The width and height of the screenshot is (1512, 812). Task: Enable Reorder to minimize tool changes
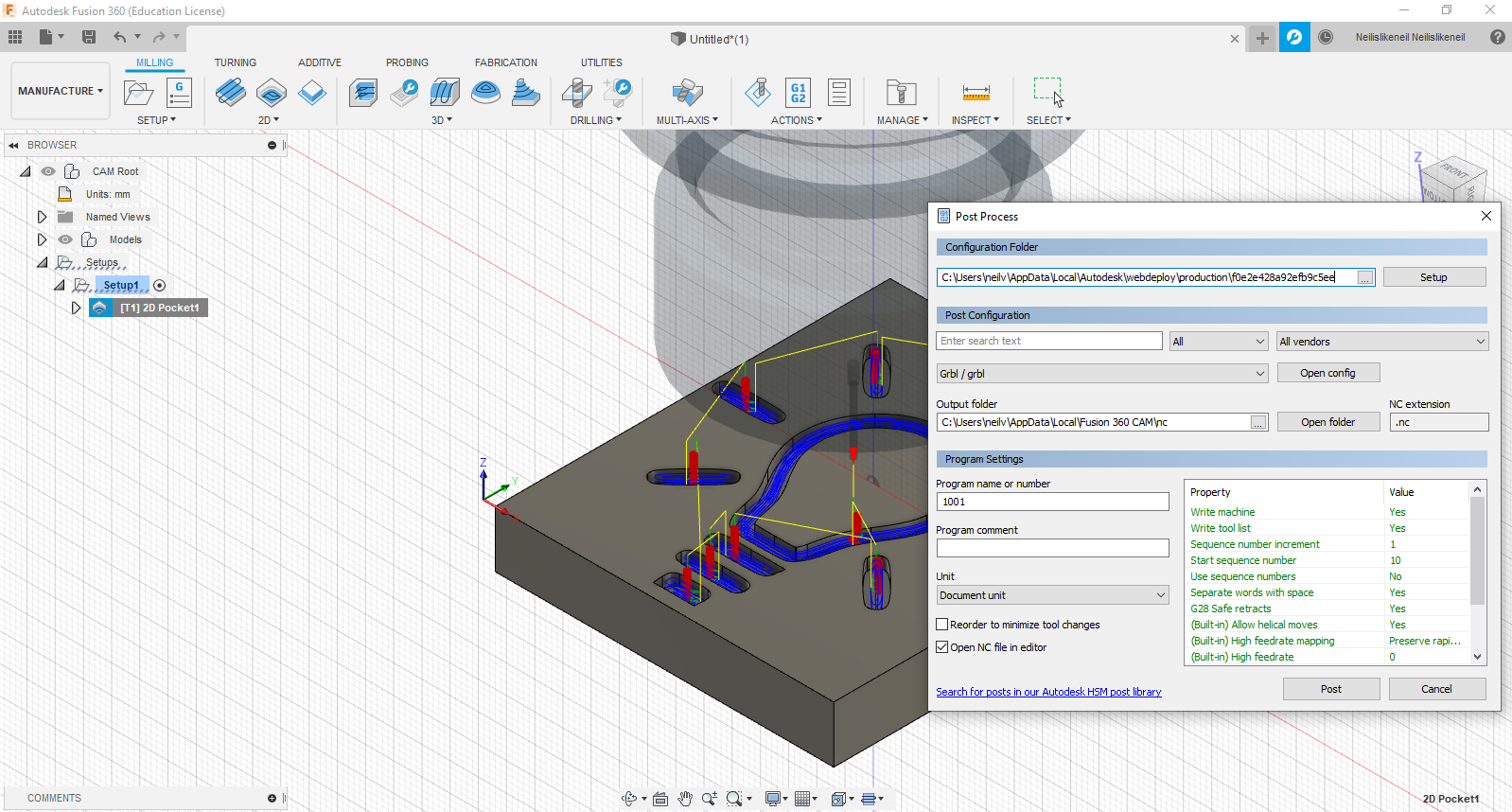coord(942,625)
